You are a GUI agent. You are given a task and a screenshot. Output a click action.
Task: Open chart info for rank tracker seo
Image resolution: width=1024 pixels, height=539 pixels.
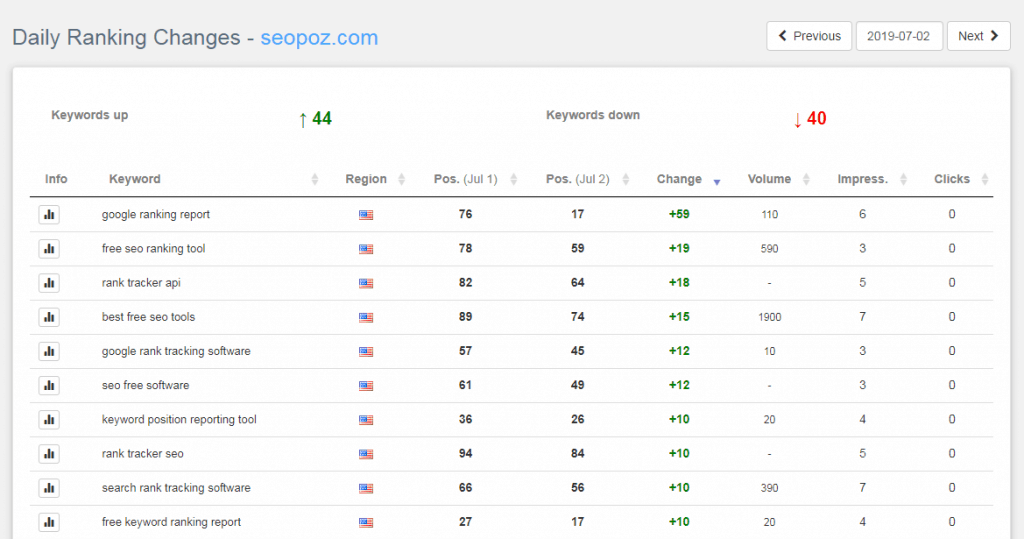[49, 454]
